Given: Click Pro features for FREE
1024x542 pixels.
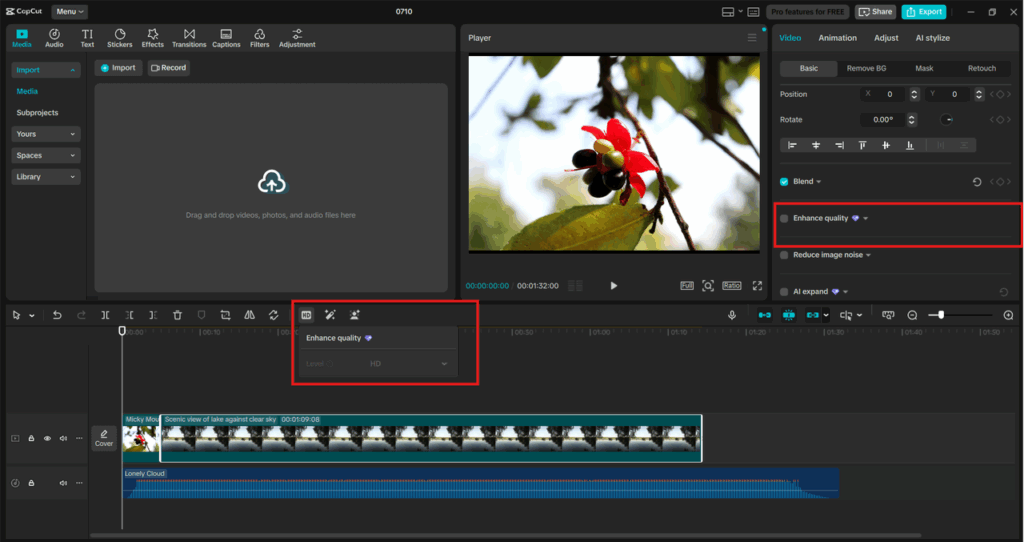Looking at the screenshot, I should 807,12.
